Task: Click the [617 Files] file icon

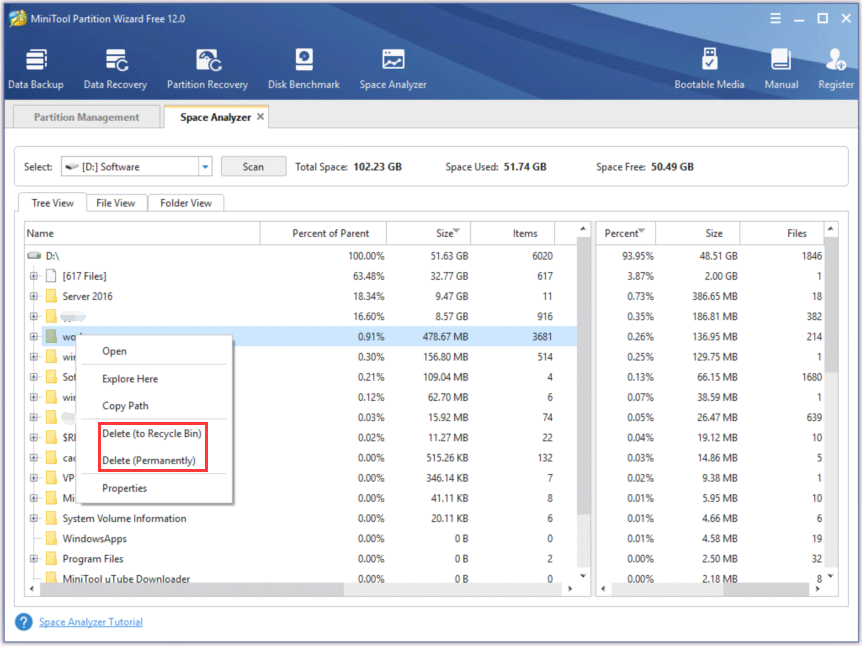Action: (51, 276)
